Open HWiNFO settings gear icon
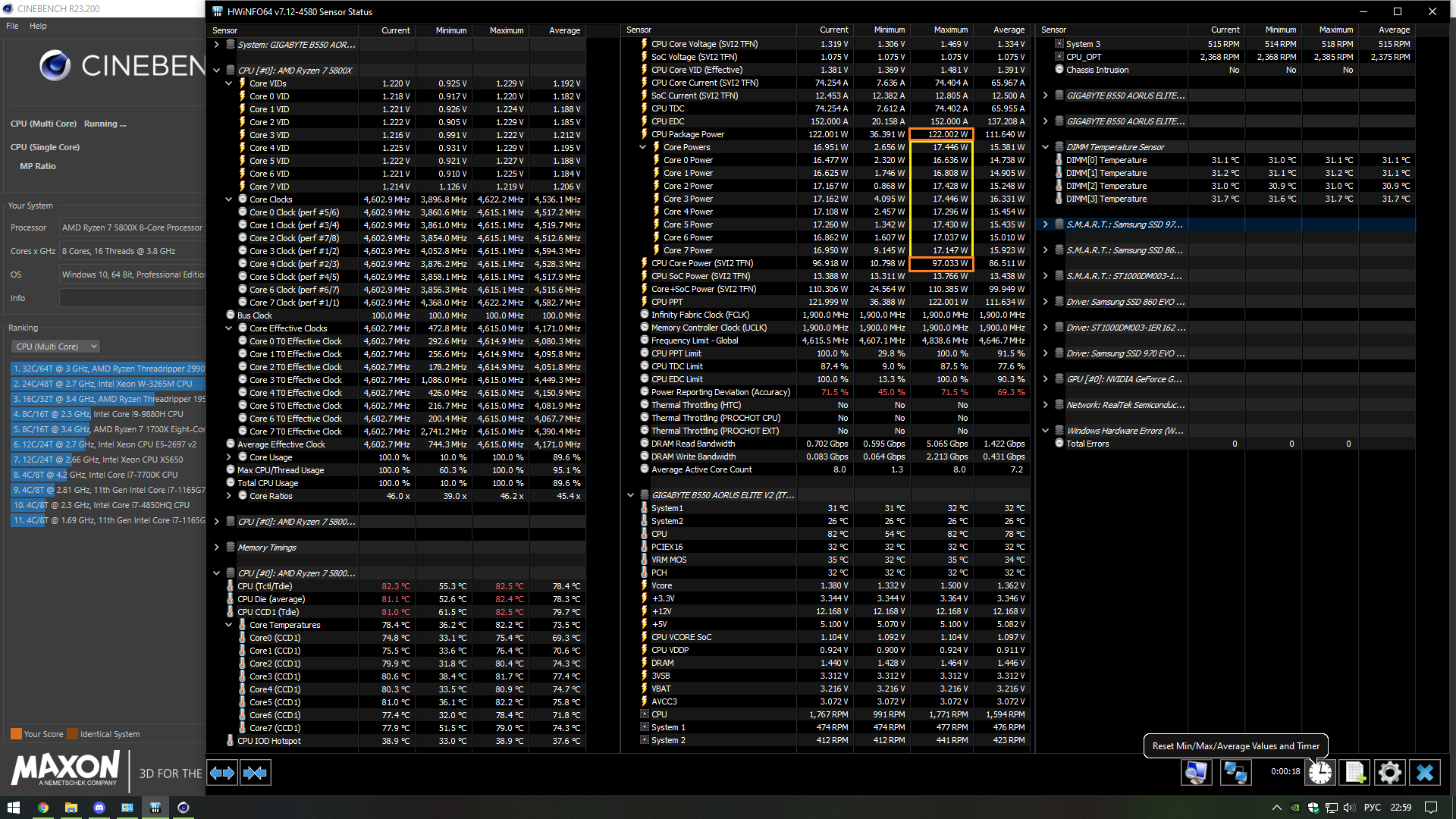Screen dimensions: 1456x819 [1389, 773]
